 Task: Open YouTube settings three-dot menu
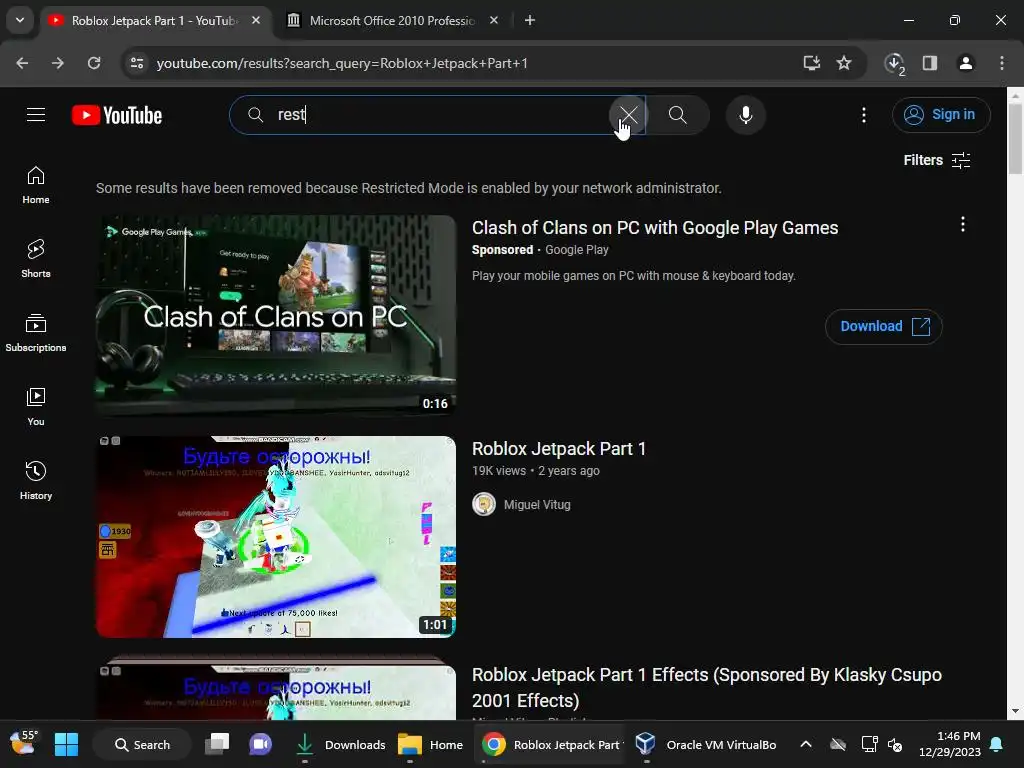[x=863, y=115]
